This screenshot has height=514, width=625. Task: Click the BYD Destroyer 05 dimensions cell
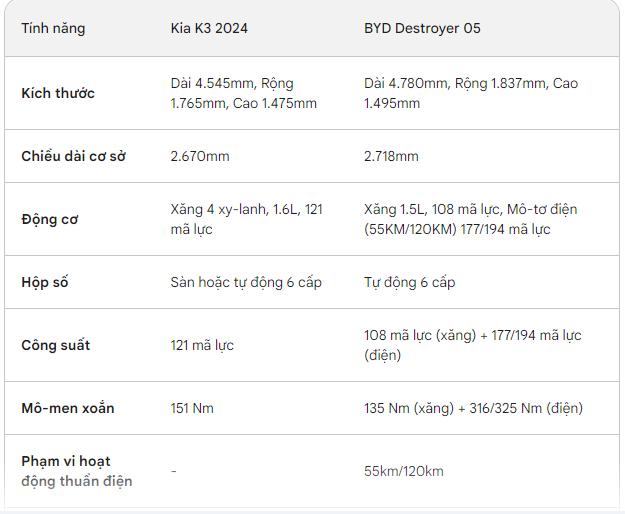click(471, 93)
